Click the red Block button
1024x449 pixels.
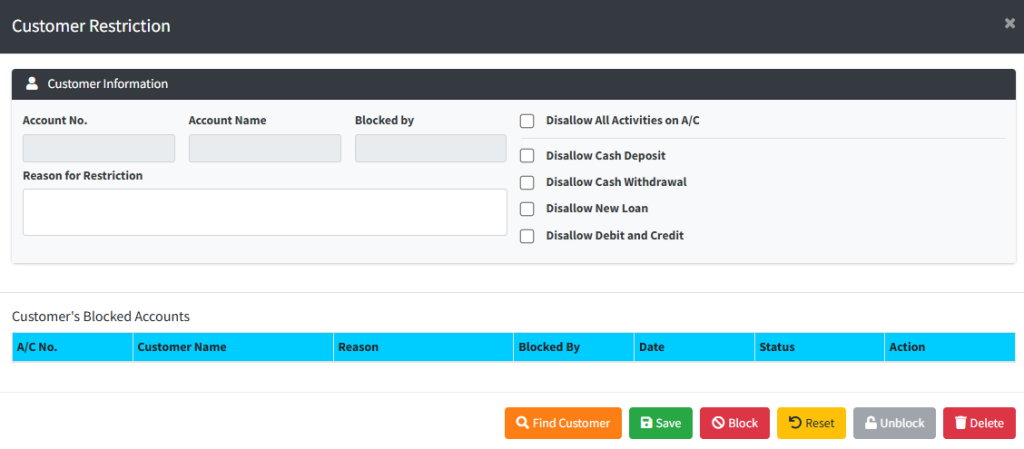[734, 423]
